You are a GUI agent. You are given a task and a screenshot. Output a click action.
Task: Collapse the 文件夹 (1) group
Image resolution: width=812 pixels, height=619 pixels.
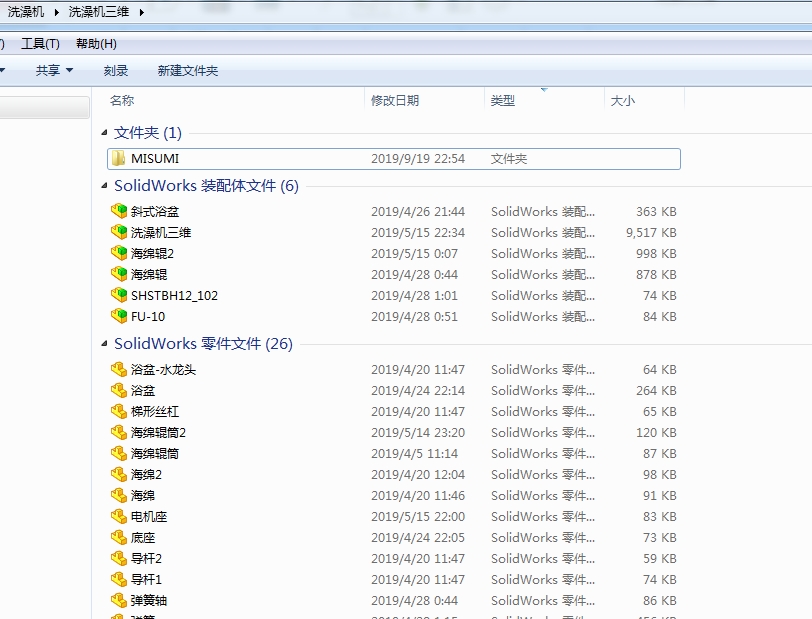tap(104, 133)
